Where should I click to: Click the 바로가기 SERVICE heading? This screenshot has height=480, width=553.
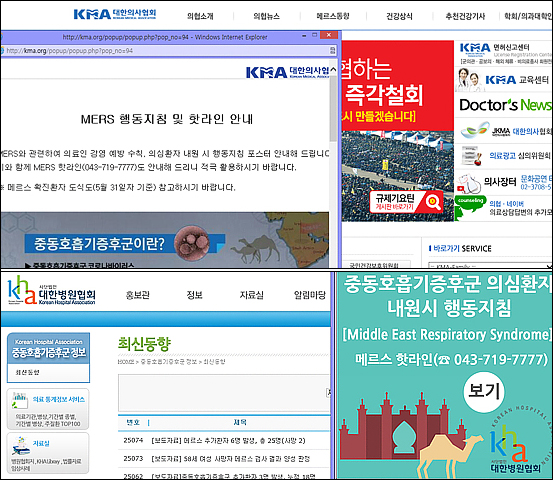click(460, 249)
